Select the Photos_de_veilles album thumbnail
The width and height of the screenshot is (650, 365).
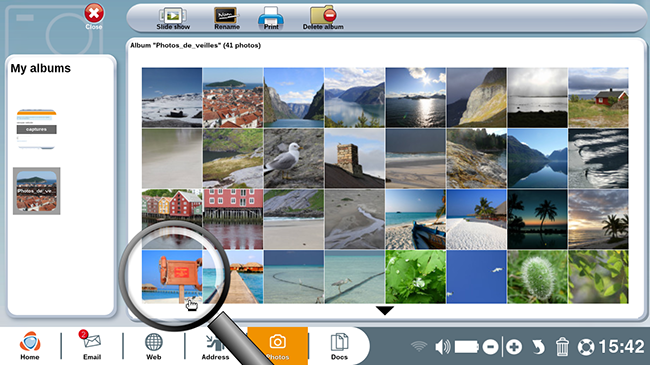[36, 191]
